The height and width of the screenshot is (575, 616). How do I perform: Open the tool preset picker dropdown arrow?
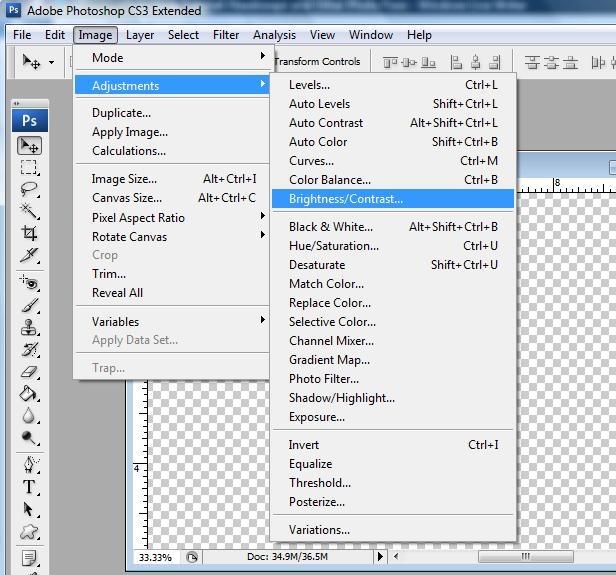coord(51,62)
